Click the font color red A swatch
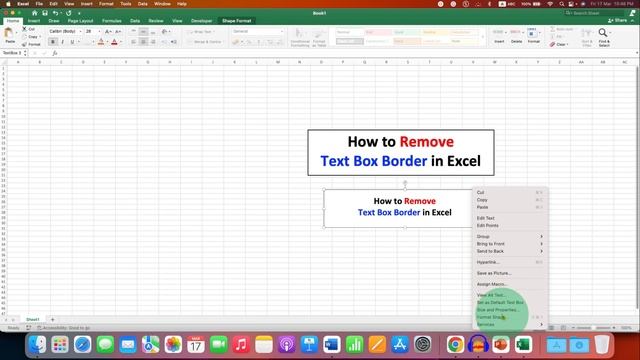This screenshot has height=360, width=640. click(114, 42)
